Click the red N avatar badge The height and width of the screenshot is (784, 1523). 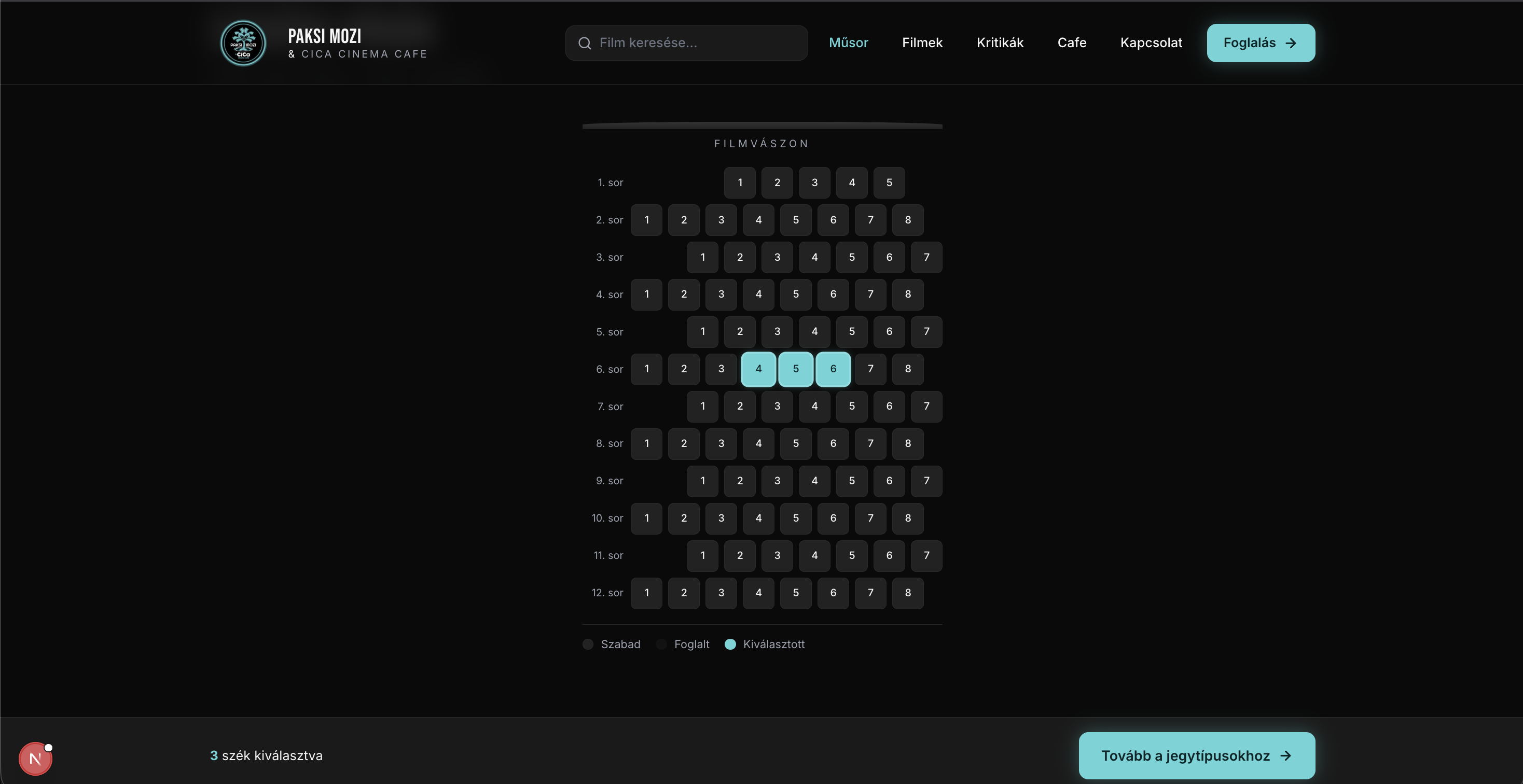point(35,758)
